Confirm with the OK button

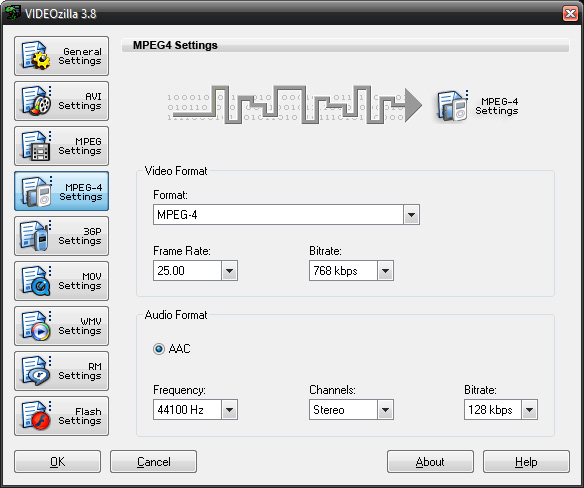[57, 462]
